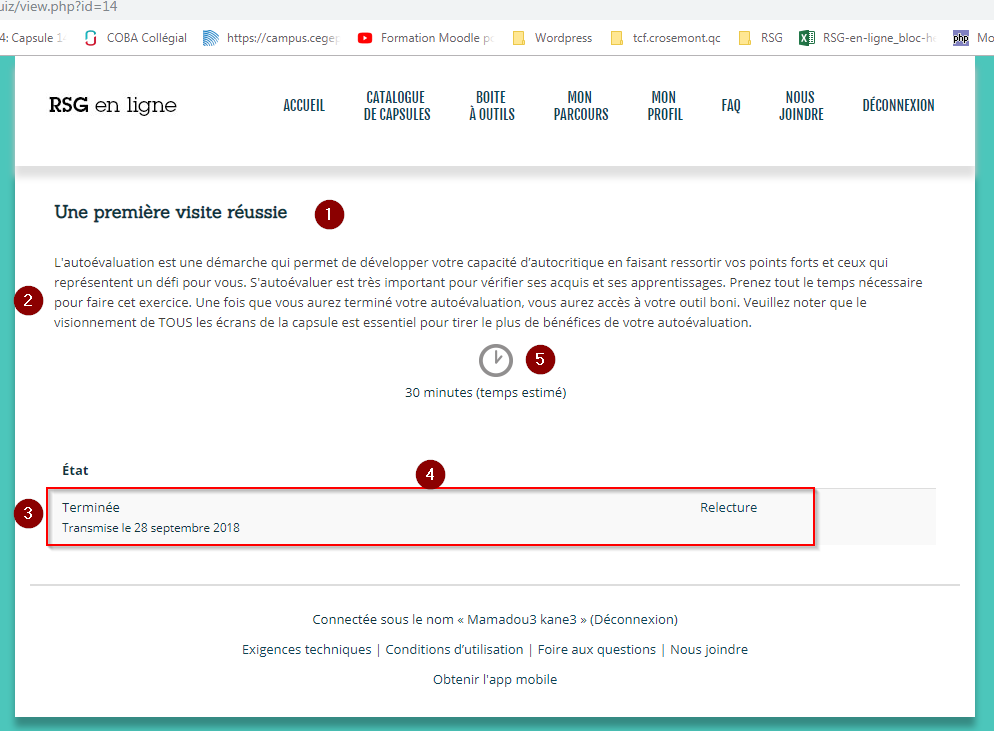Screen dimensions: 994x731
Task: Go to the Accueil page
Action: (x=304, y=106)
